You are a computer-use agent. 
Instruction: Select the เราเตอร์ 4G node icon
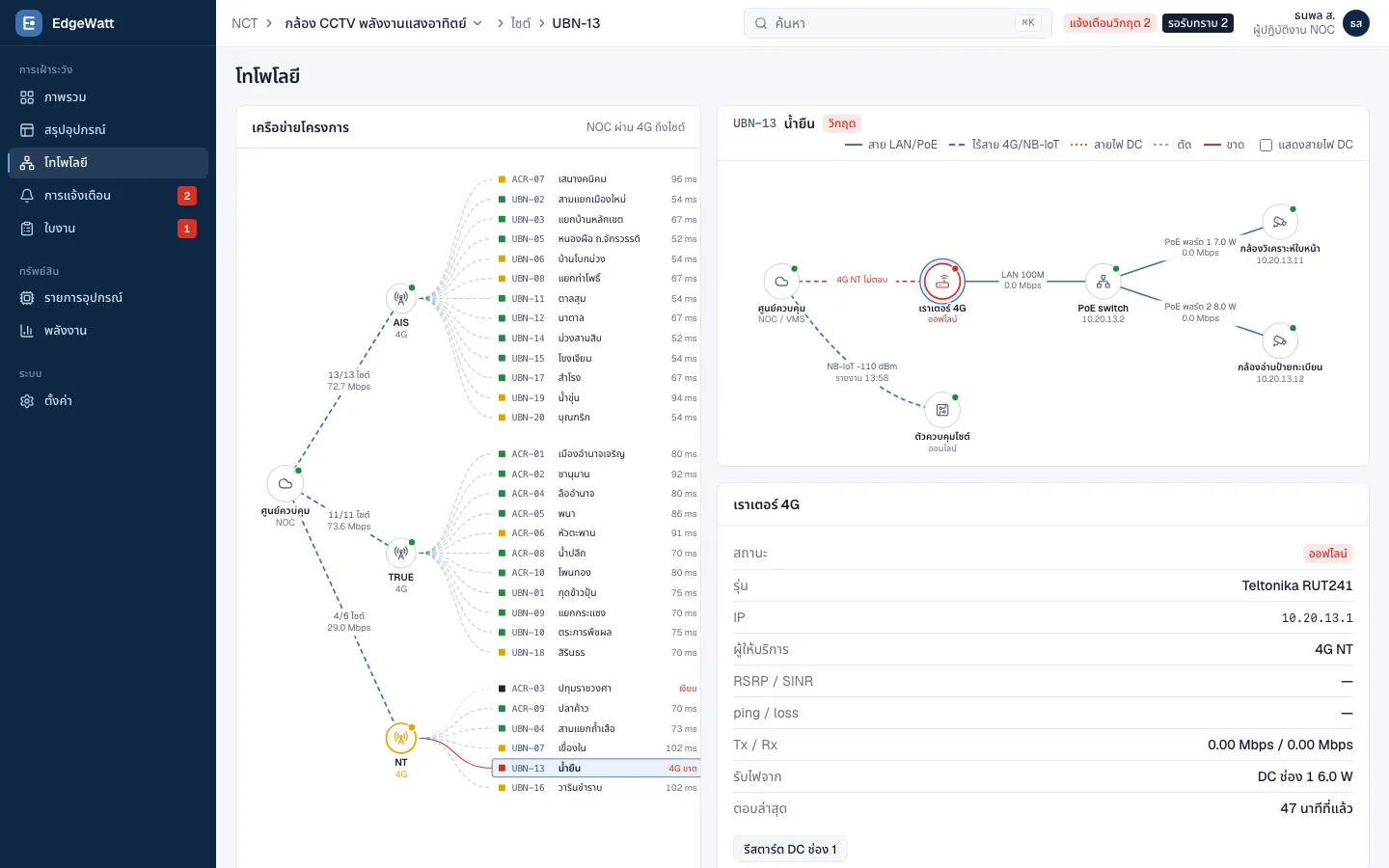(x=942, y=282)
